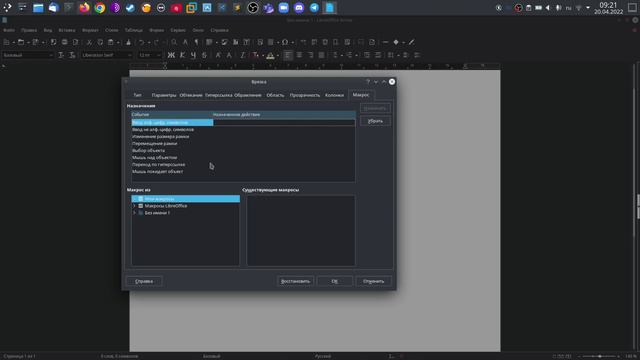
Task: Open the special character dropdown arrow
Action: (x=292, y=42)
